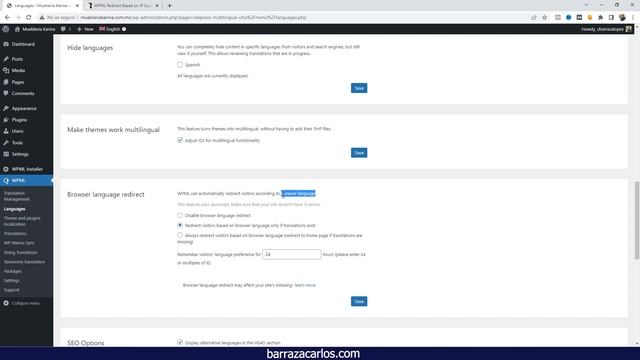Click the highlighted browser language text

(x=298, y=193)
